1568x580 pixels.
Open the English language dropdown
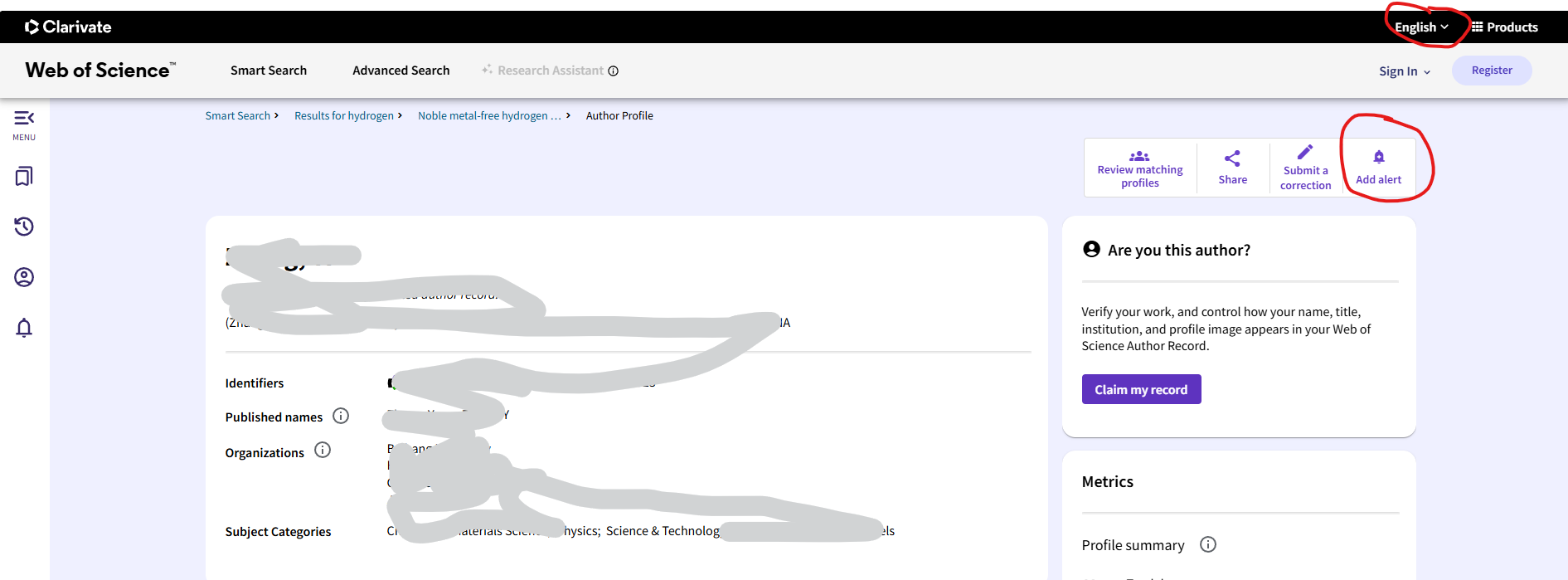pos(1421,27)
